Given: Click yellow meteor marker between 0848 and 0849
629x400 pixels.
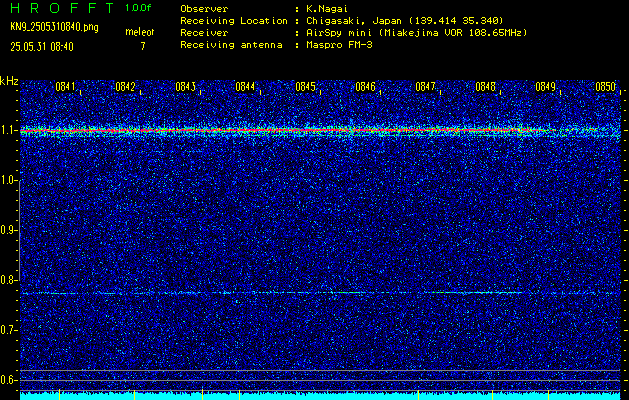Looking at the screenshot, I should 548,394.
